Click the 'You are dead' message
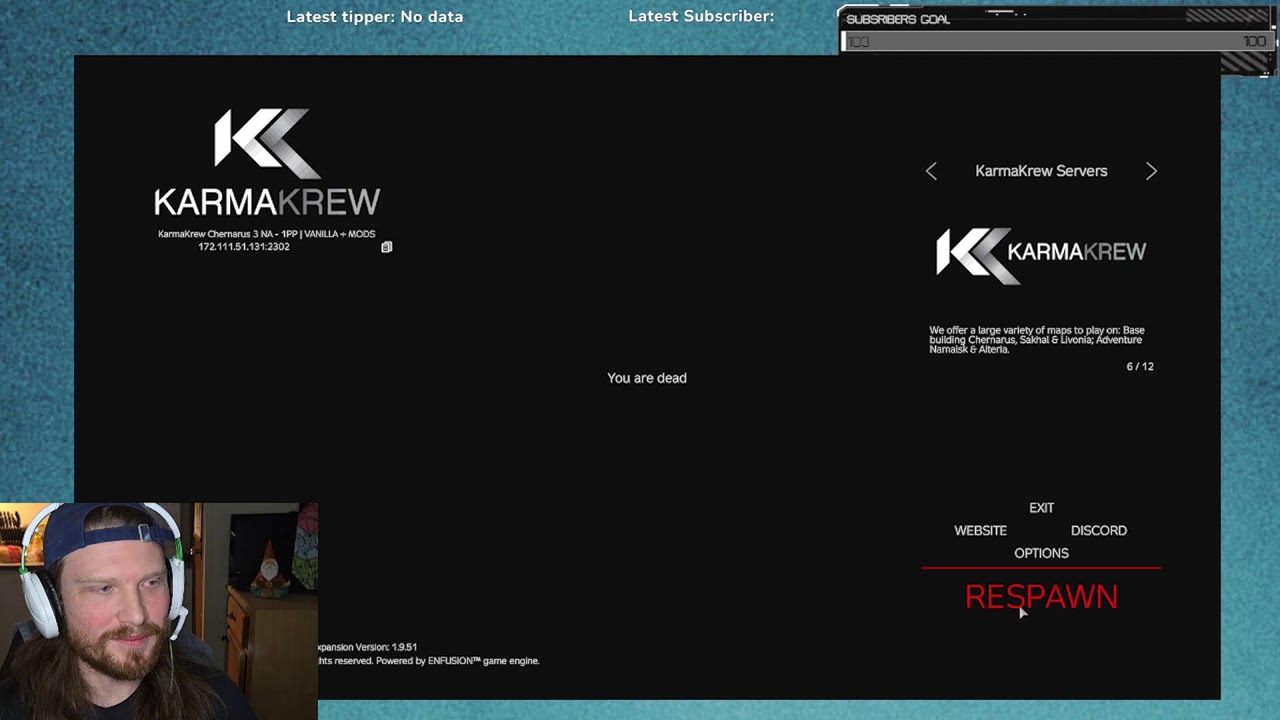The height and width of the screenshot is (720, 1280). point(647,378)
